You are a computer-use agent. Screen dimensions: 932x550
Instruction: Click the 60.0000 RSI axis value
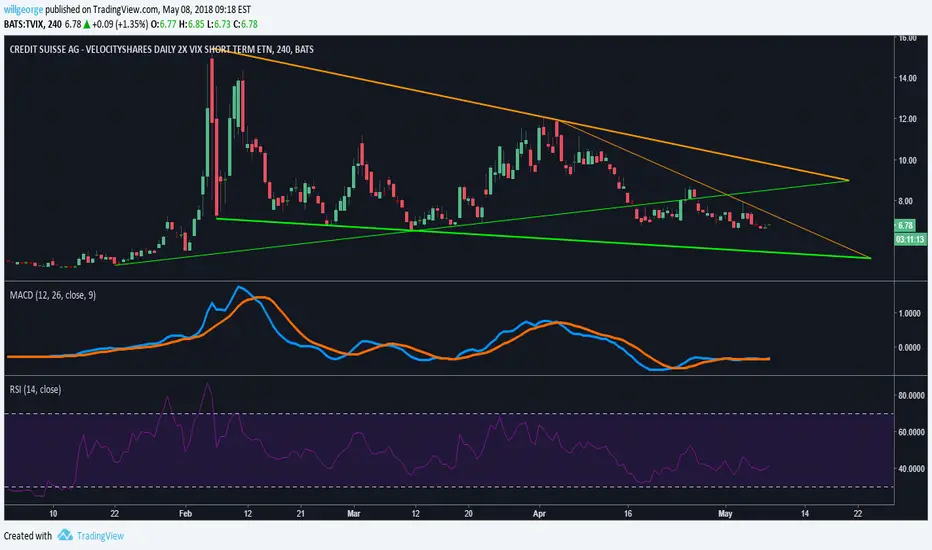pyautogui.click(x=912, y=432)
